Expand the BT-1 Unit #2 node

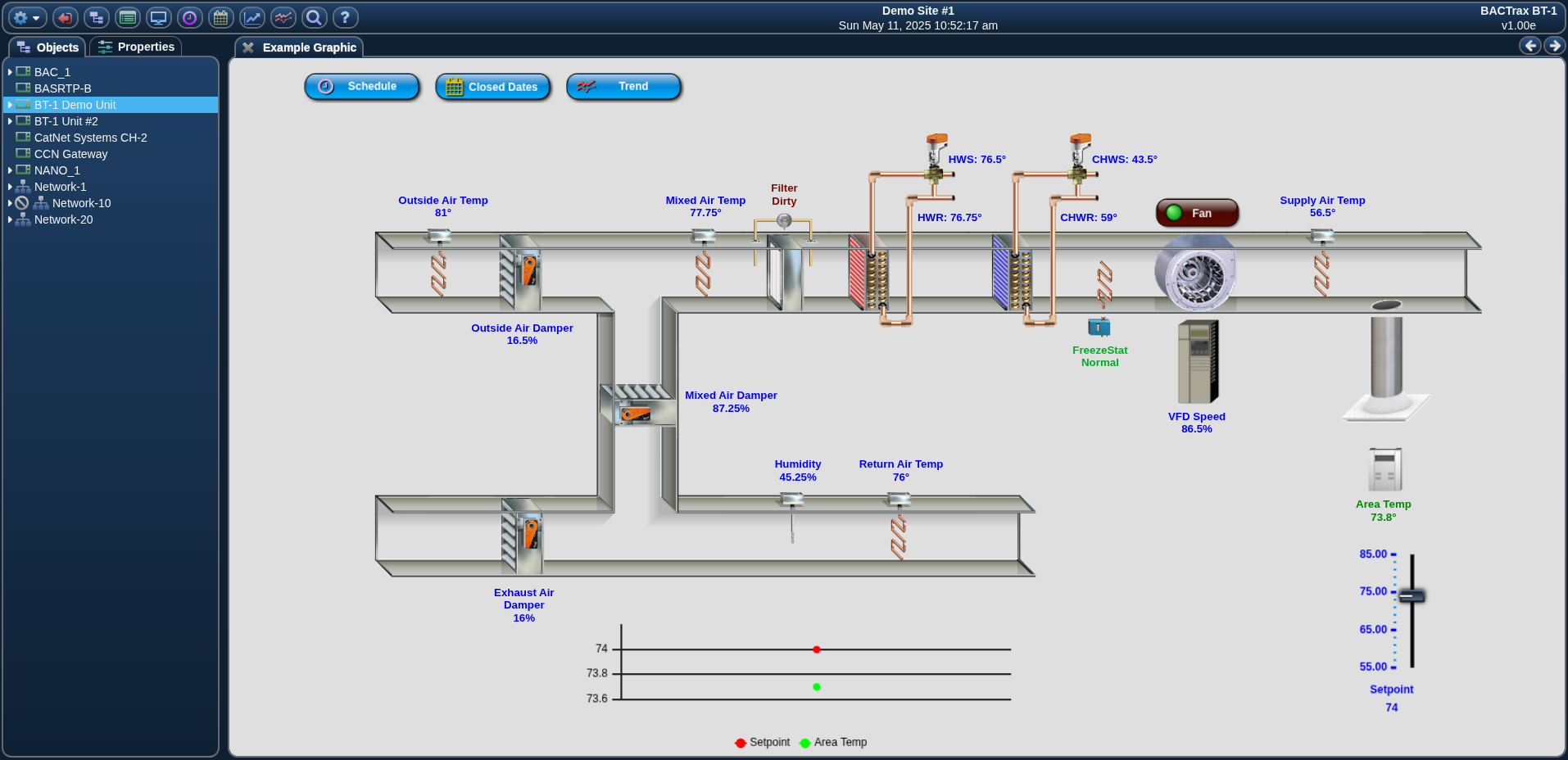tap(10, 121)
